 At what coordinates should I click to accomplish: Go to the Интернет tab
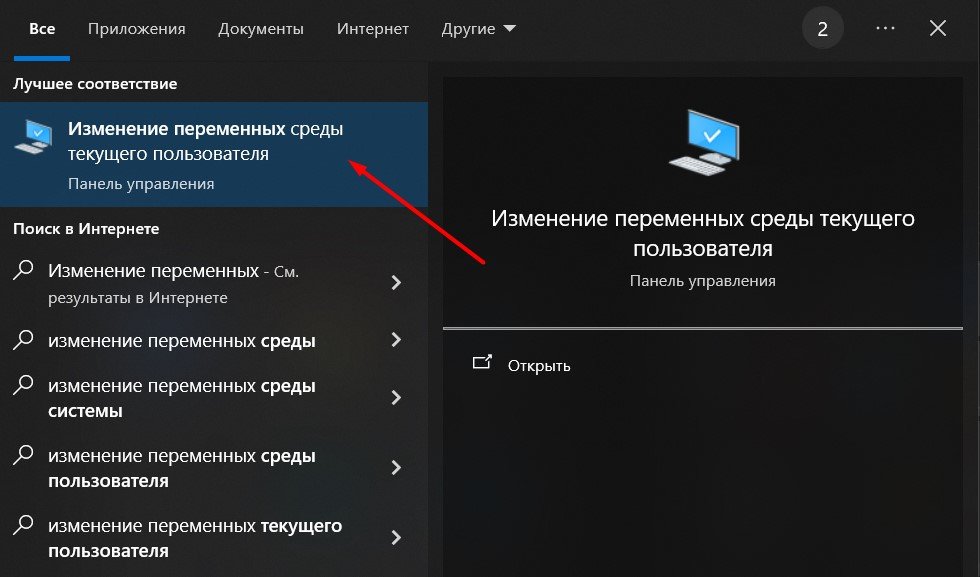pyautogui.click(x=372, y=29)
